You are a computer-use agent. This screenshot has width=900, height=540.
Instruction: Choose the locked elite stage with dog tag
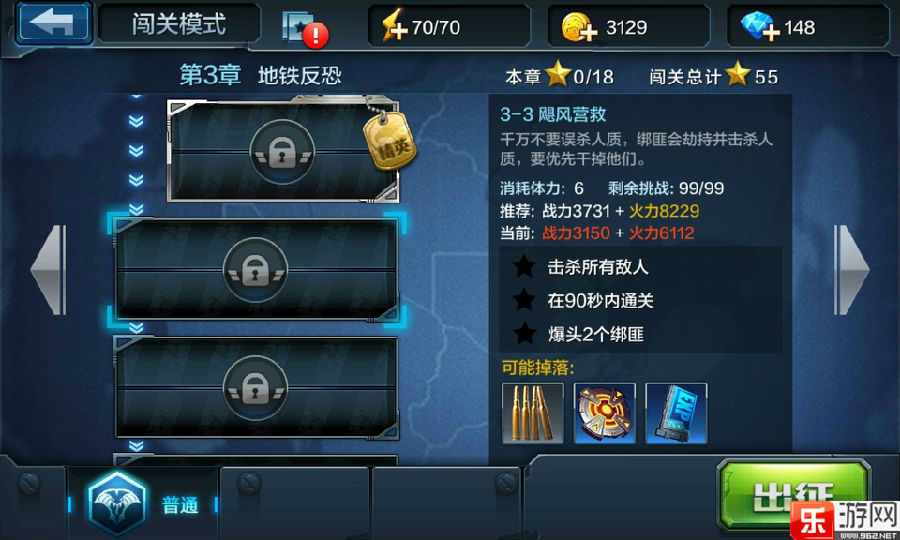[283, 150]
